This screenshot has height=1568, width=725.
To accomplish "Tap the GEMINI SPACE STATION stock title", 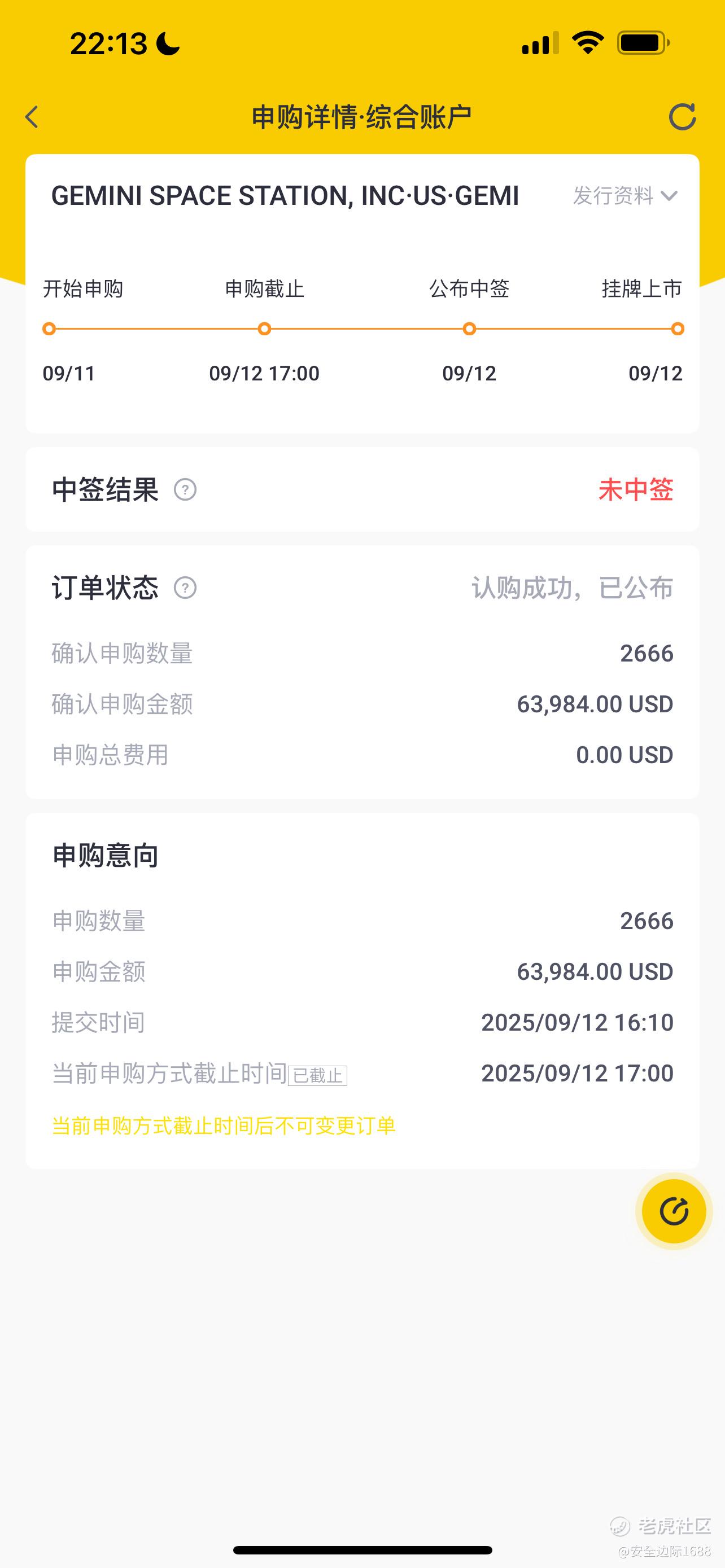I will [285, 196].
